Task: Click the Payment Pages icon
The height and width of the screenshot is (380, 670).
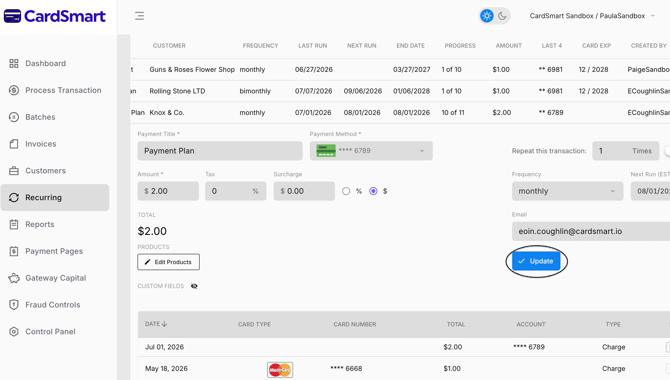Action: [x=14, y=251]
